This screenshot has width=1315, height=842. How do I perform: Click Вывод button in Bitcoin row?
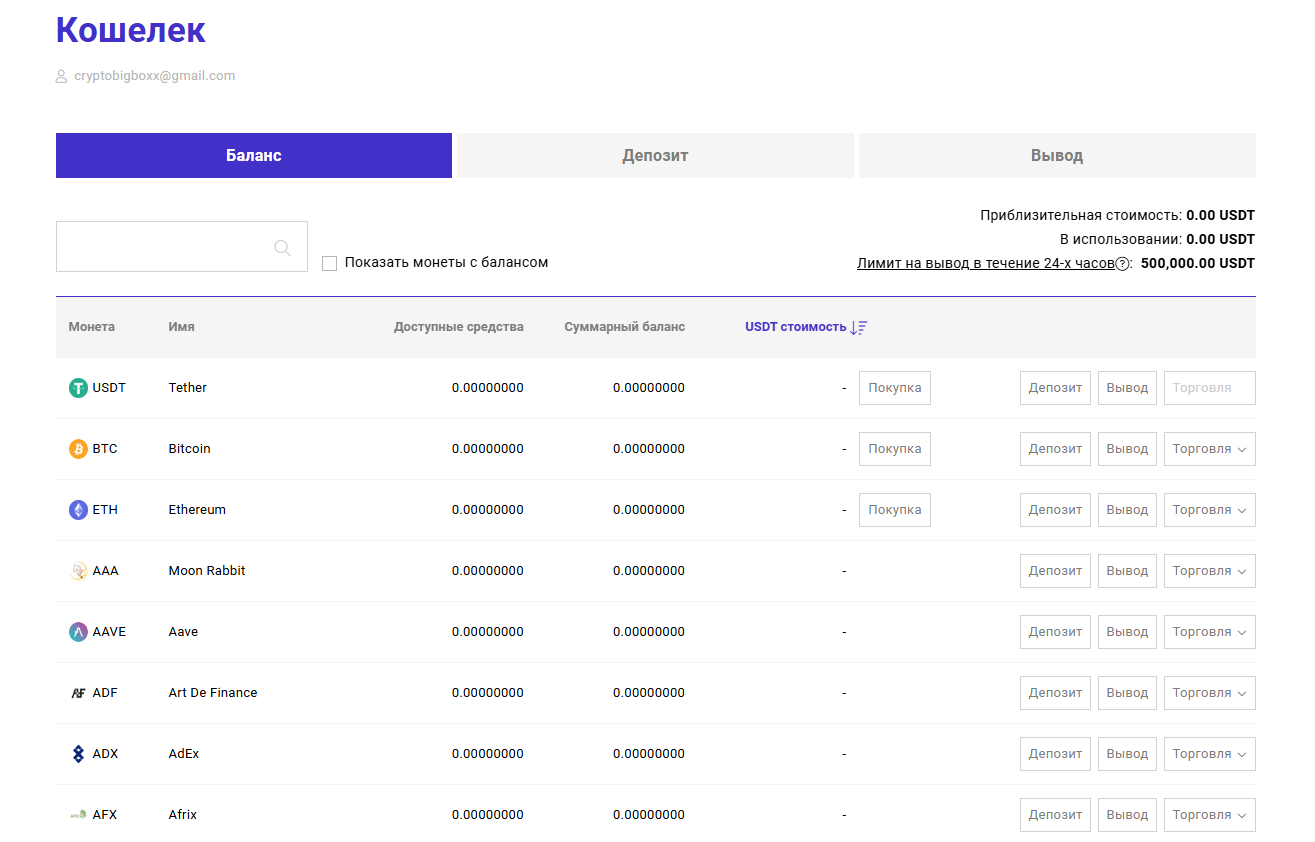pos(1127,449)
